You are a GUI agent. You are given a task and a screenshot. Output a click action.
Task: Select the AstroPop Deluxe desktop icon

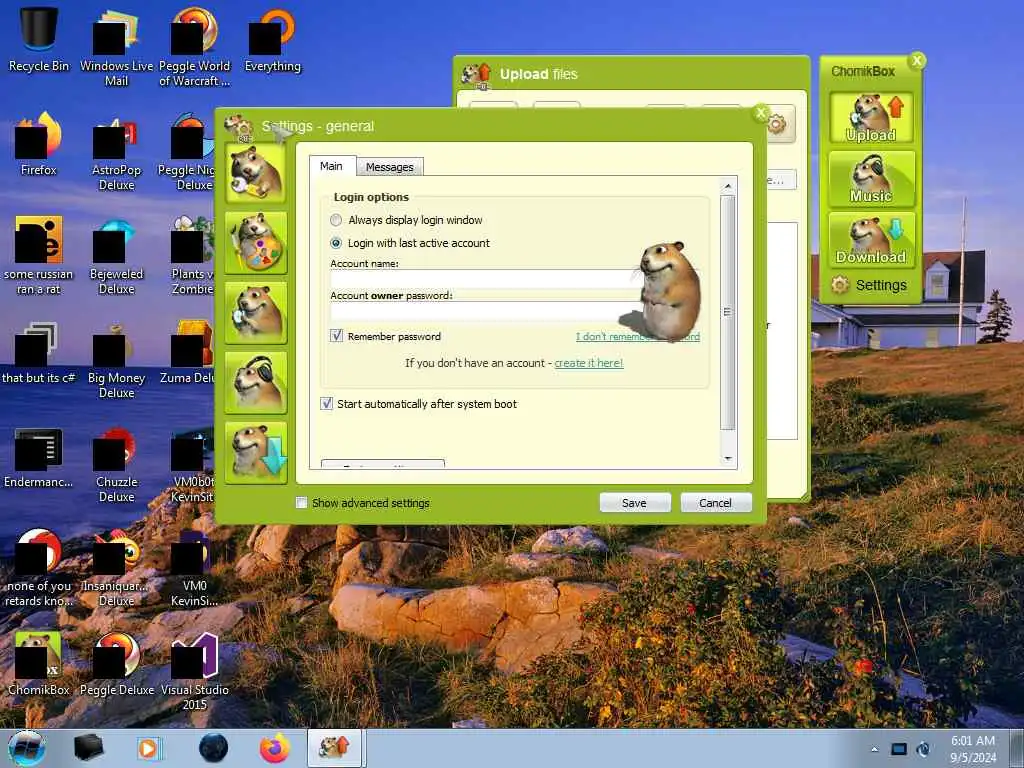pos(116,152)
